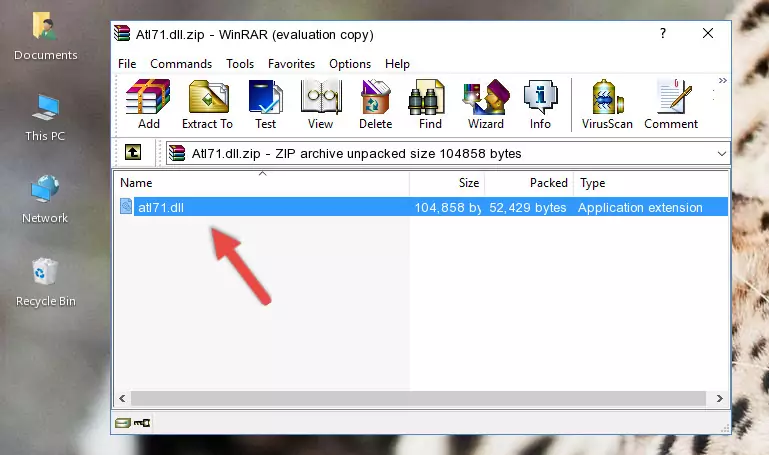Click the Application extension type cell
Screen dimensions: 769x455
click(640, 207)
